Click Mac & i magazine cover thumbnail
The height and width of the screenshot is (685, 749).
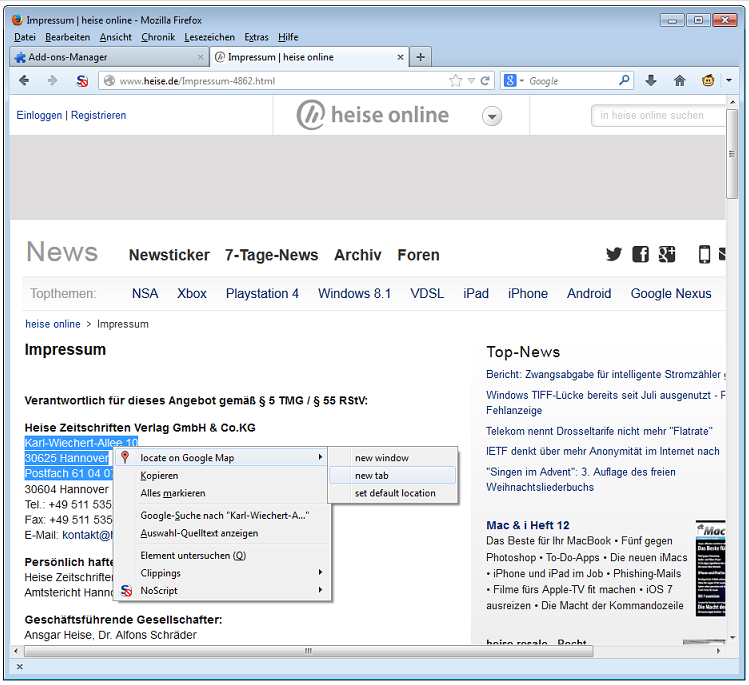(710, 568)
